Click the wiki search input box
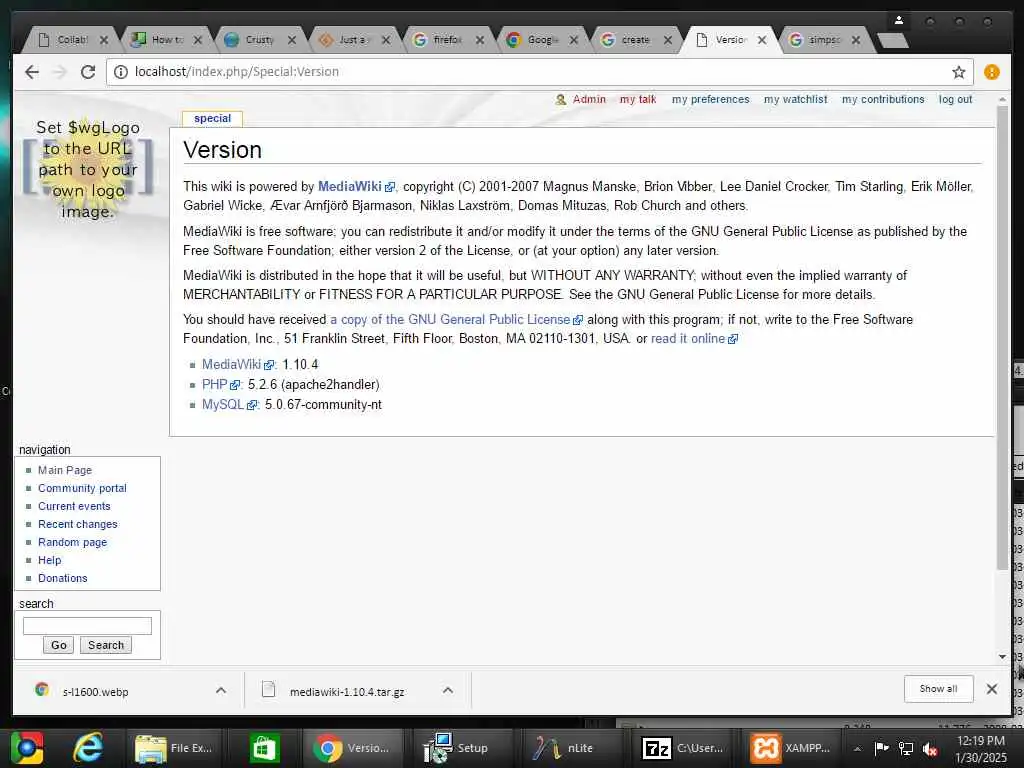 [x=88, y=626]
